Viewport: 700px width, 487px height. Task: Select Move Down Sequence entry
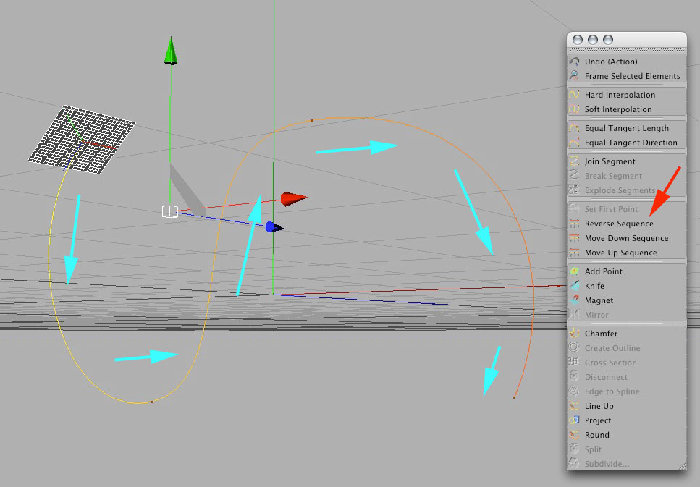pyautogui.click(x=627, y=238)
